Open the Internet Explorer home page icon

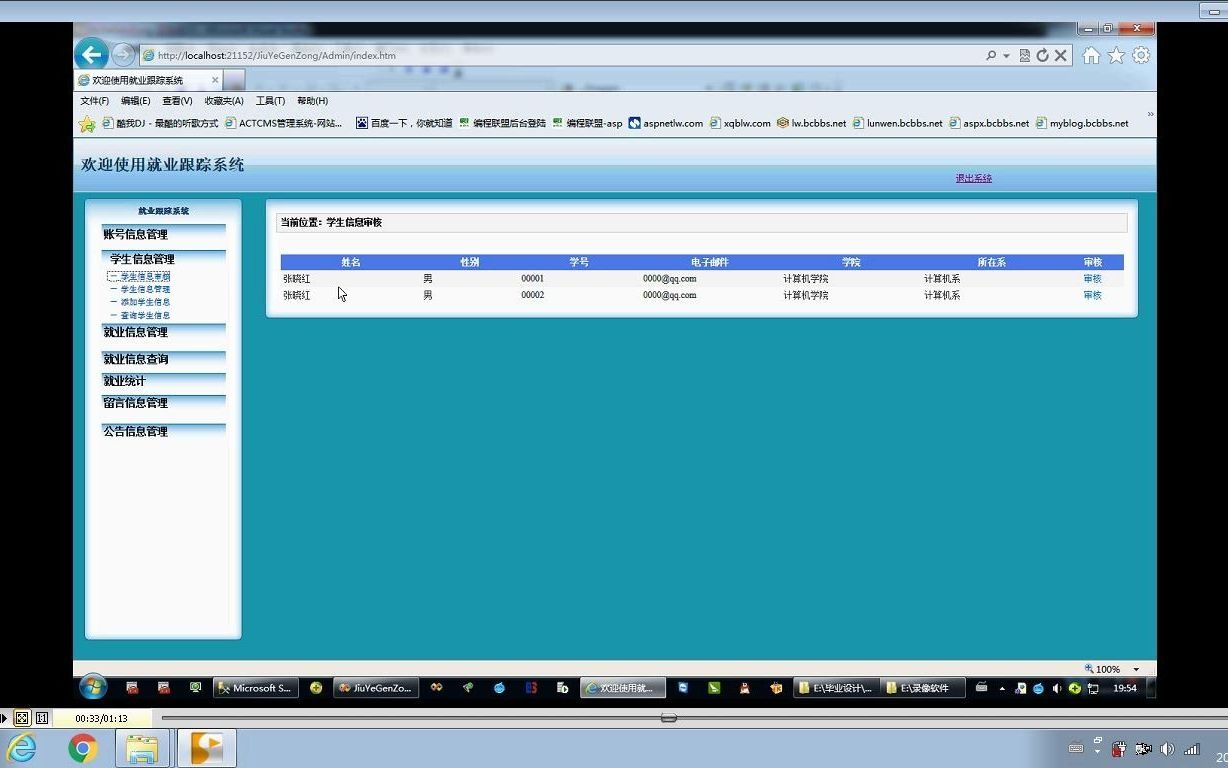tap(1091, 56)
